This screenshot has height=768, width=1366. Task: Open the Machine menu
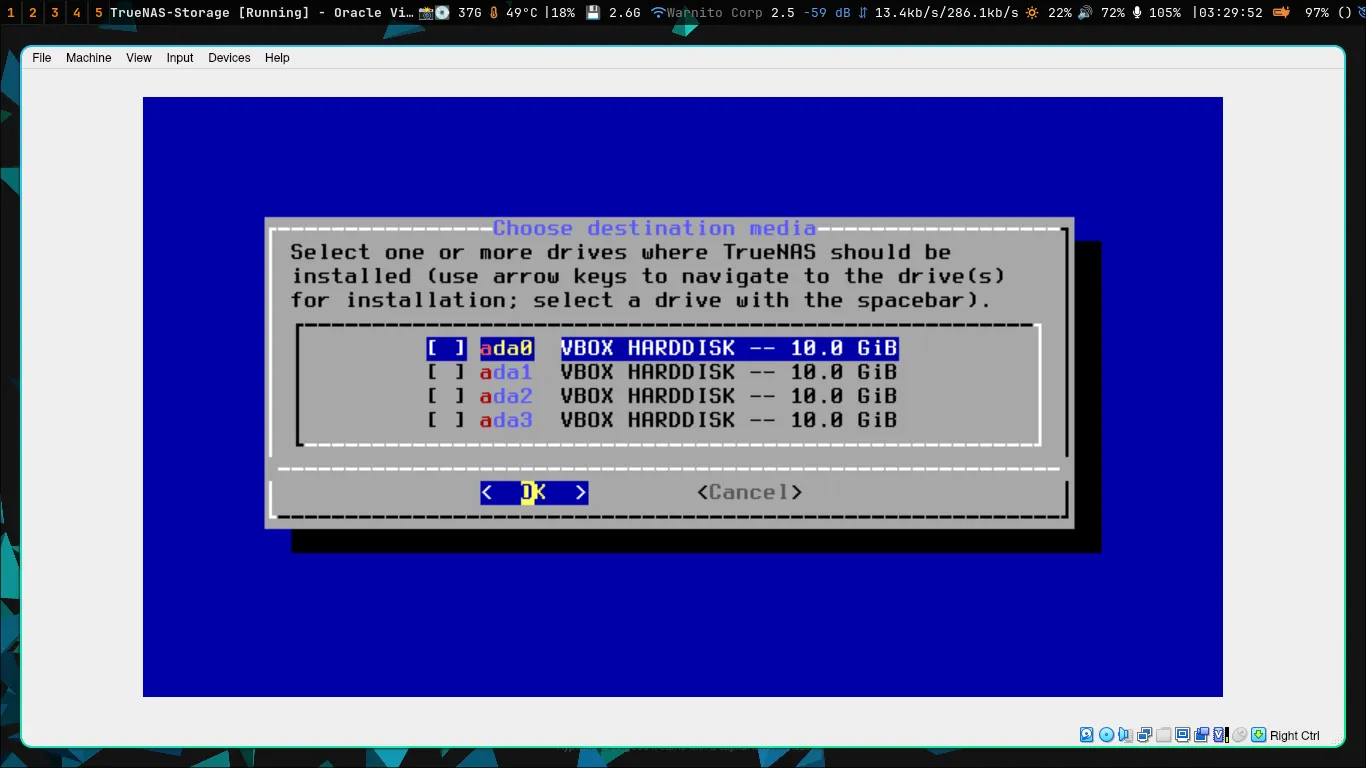[88, 58]
